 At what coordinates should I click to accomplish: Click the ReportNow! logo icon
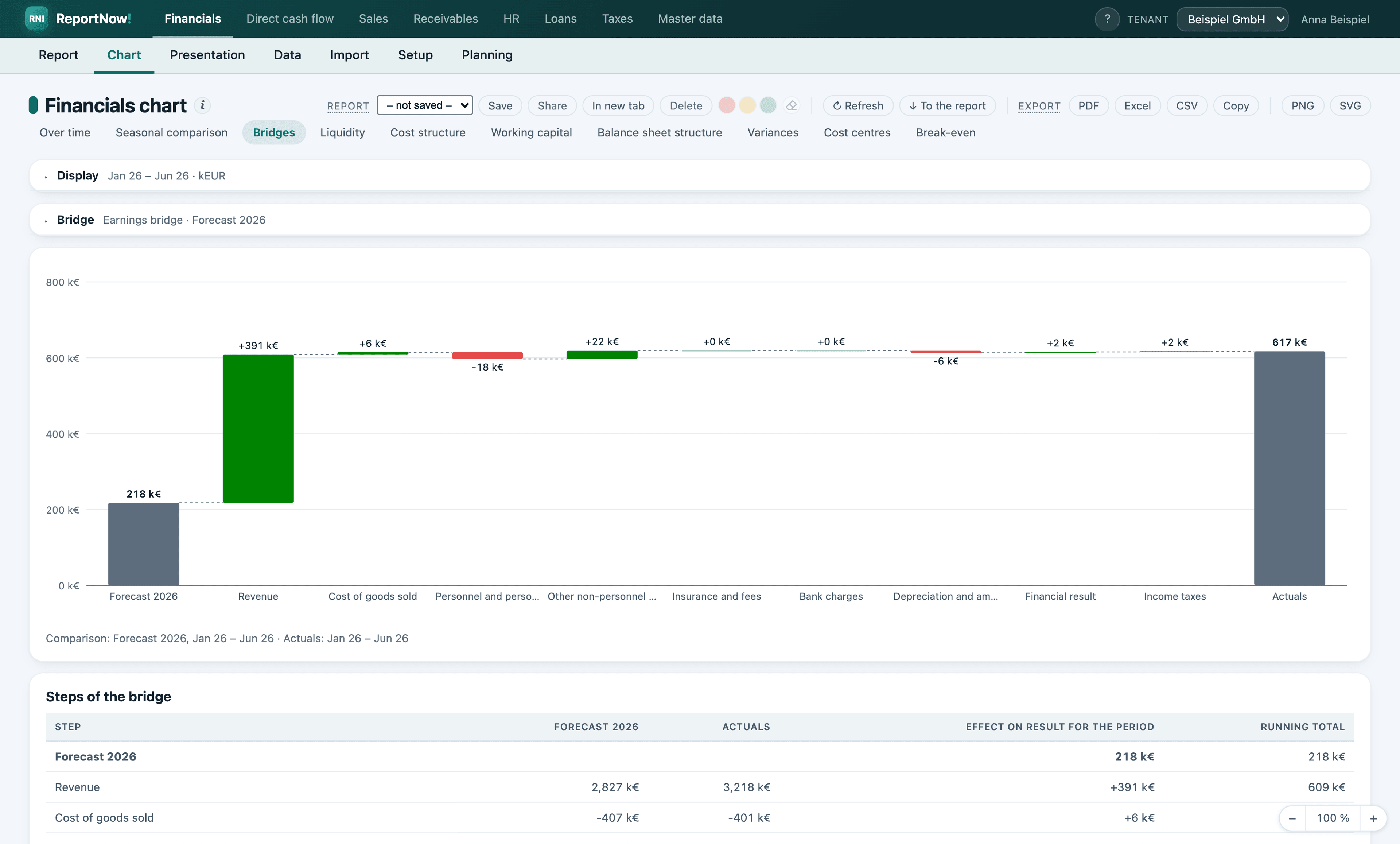(x=36, y=19)
